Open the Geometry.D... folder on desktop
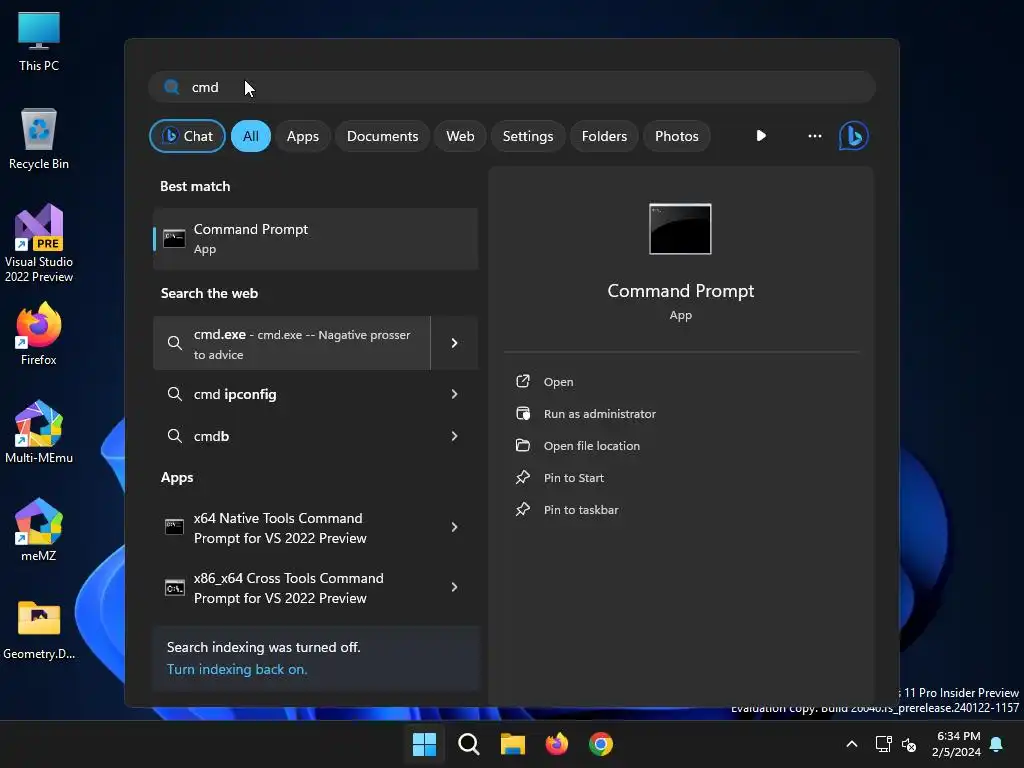 pos(39,630)
